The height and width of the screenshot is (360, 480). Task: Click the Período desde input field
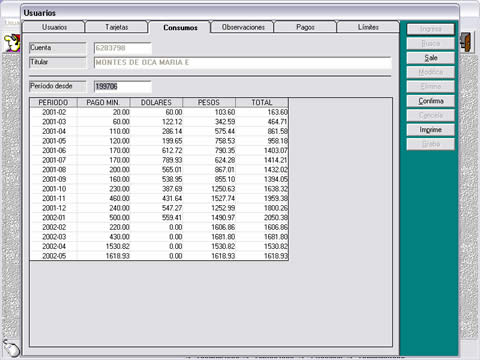[123, 87]
